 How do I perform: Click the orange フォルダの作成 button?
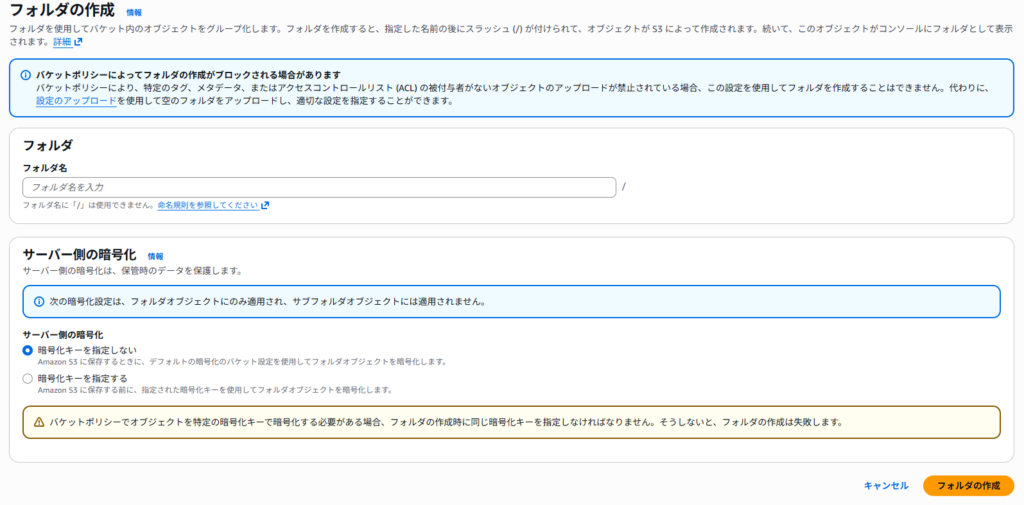967,485
